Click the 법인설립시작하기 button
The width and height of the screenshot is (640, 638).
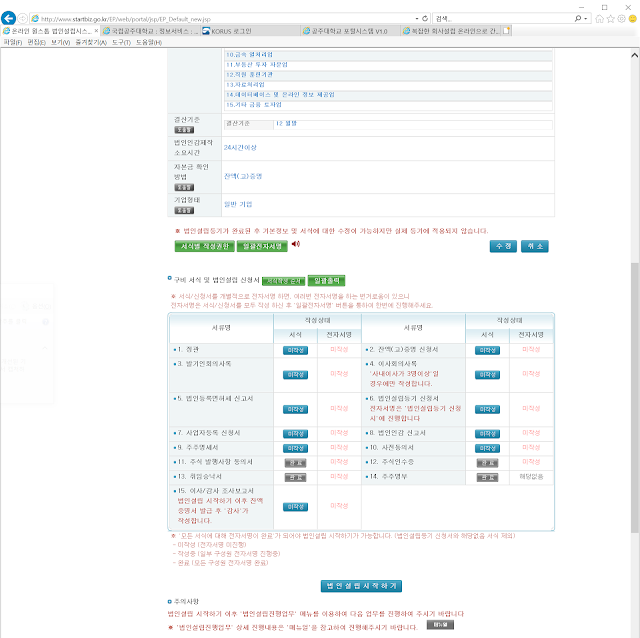pyautogui.click(x=361, y=586)
